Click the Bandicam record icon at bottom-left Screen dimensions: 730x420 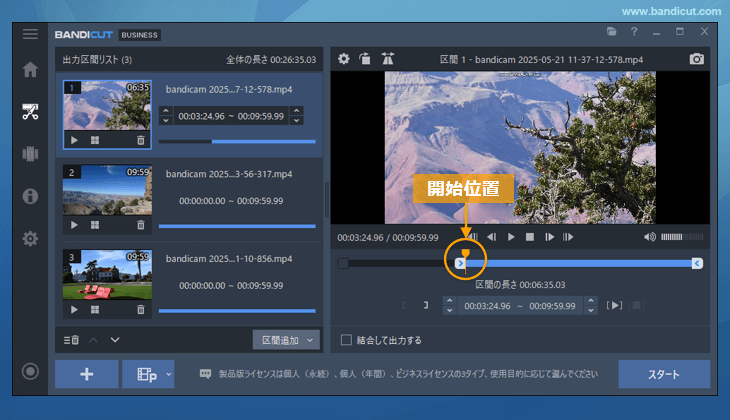click(x=30, y=372)
